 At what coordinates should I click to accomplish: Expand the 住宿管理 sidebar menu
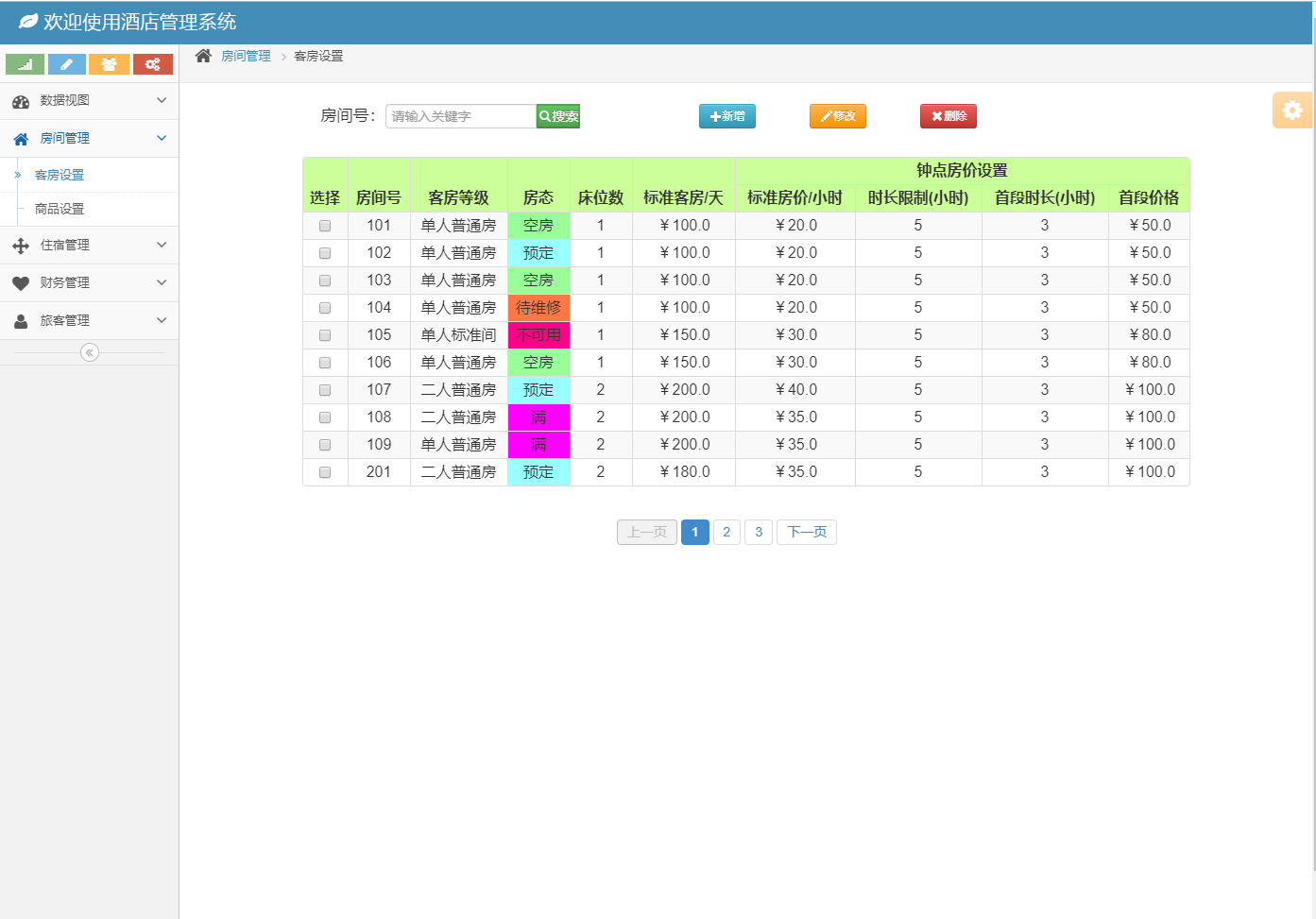(x=89, y=245)
